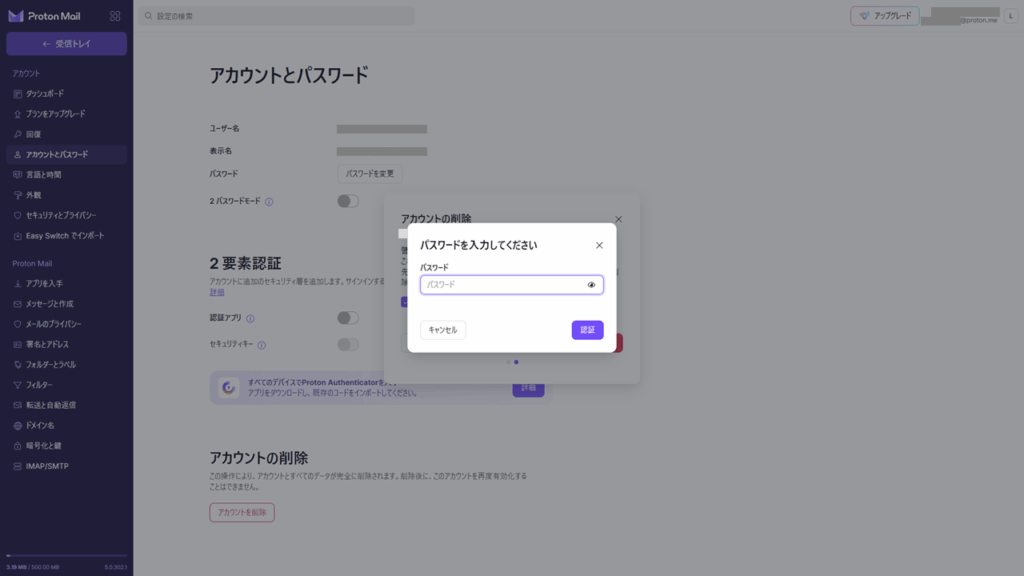Select IMAP/SMTP in the sidebar
Image resolution: width=1024 pixels, height=576 pixels.
click(47, 466)
